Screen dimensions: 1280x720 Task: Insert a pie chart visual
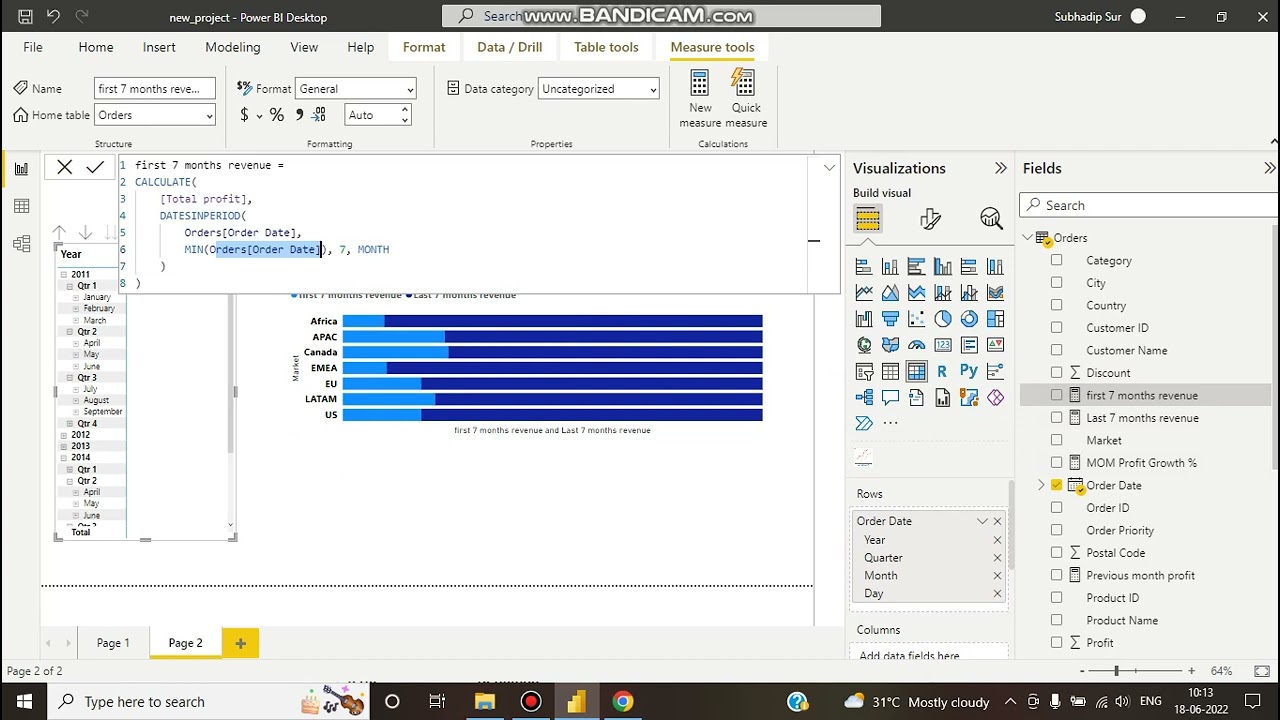943,319
